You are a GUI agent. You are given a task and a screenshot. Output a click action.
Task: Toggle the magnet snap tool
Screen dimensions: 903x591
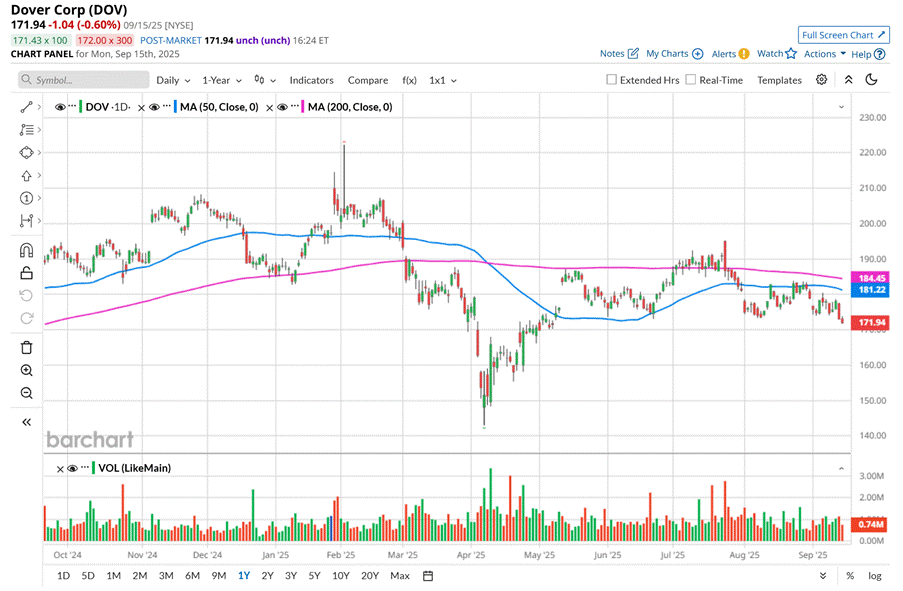point(26,250)
